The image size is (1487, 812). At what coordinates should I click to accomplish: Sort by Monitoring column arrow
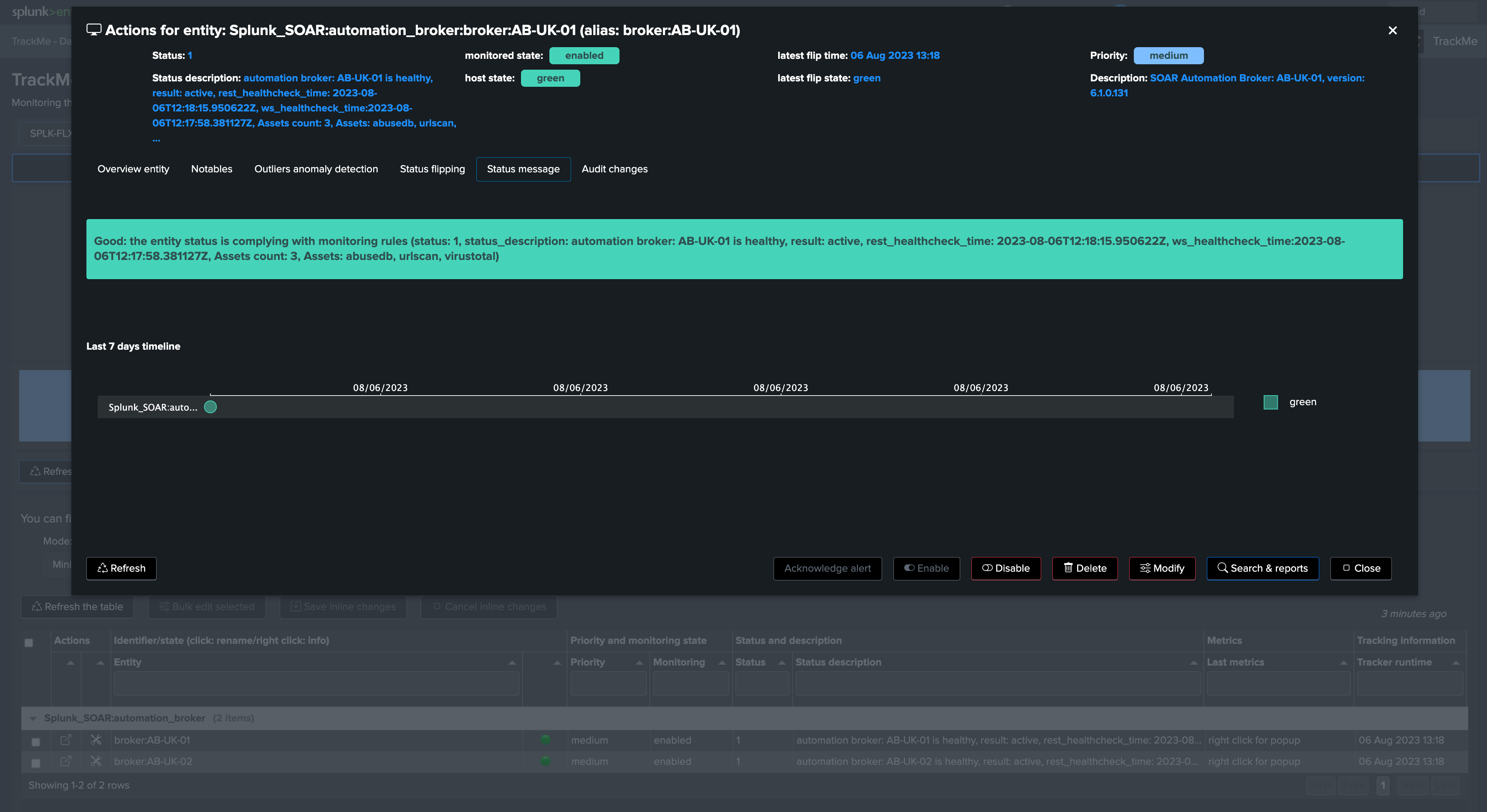[722, 663]
